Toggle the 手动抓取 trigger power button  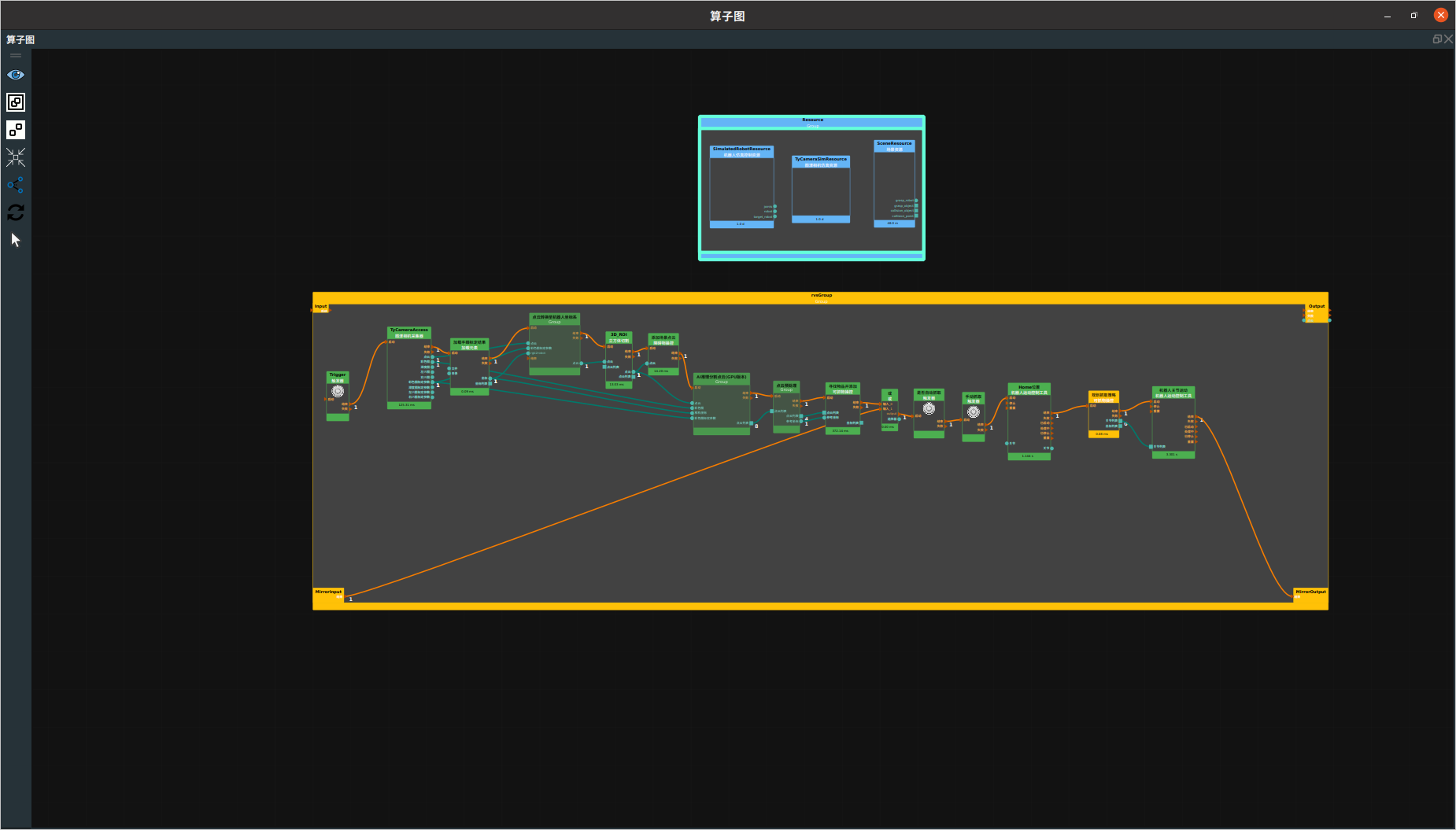tap(974, 412)
